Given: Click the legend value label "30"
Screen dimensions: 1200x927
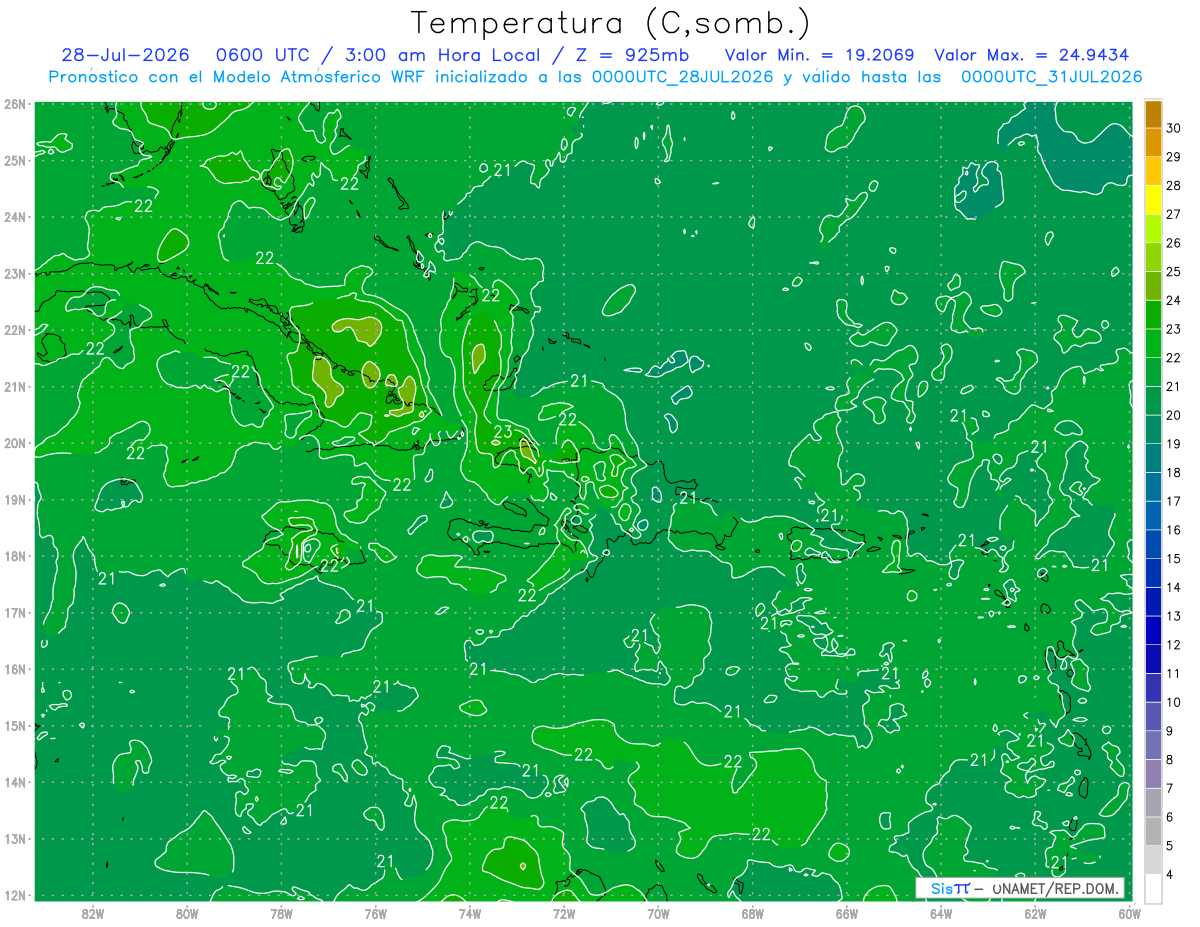Looking at the screenshot, I should pyautogui.click(x=1175, y=128).
